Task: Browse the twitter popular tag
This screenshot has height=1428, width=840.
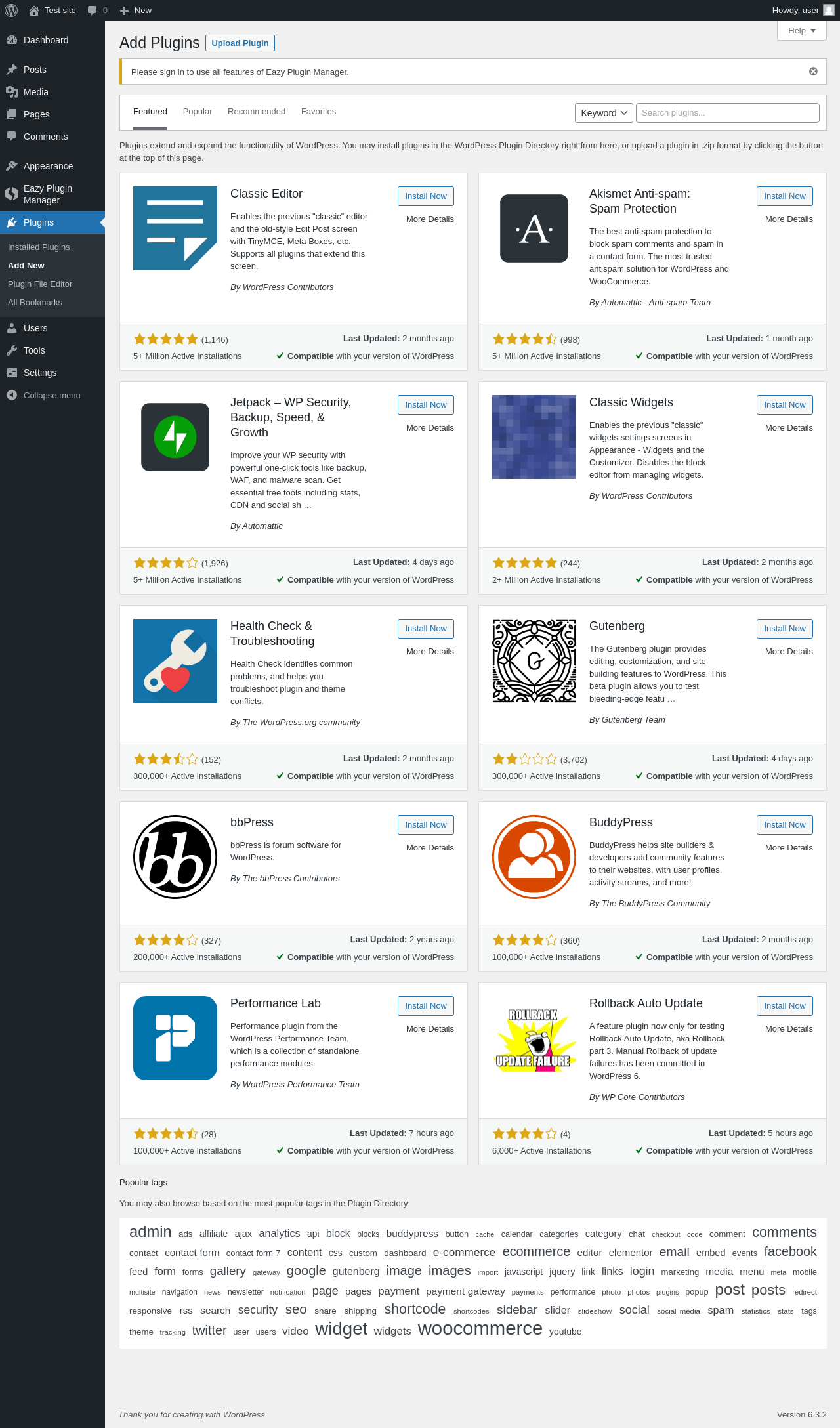Action: click(x=209, y=1330)
